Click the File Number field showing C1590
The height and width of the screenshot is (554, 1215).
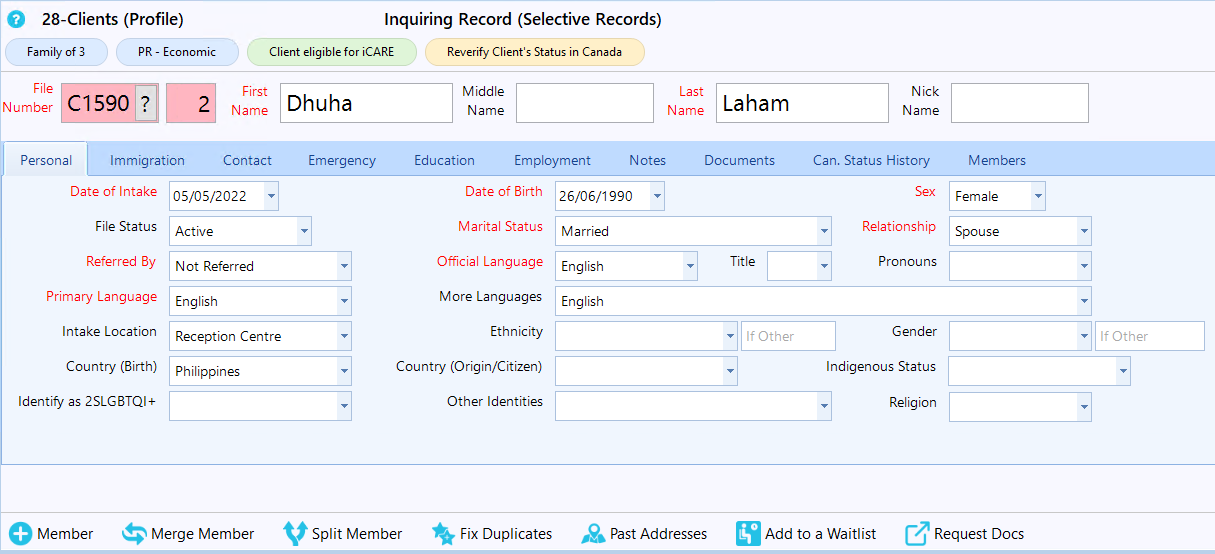98,103
